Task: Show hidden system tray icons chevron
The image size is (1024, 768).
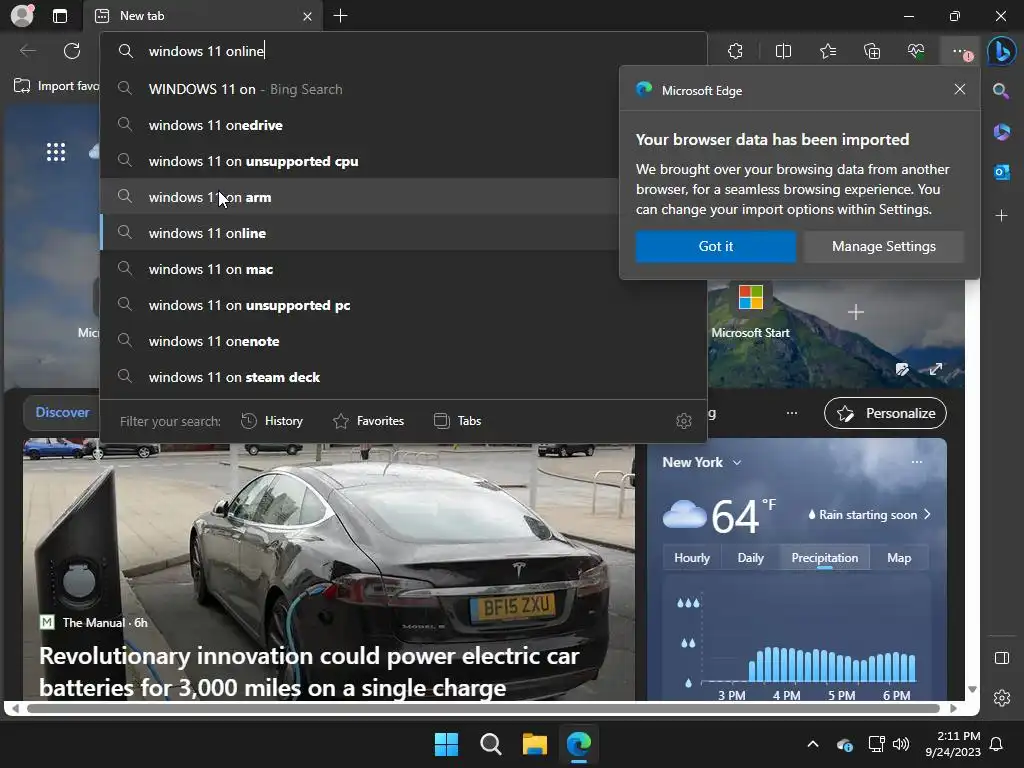Action: pyautogui.click(x=813, y=744)
